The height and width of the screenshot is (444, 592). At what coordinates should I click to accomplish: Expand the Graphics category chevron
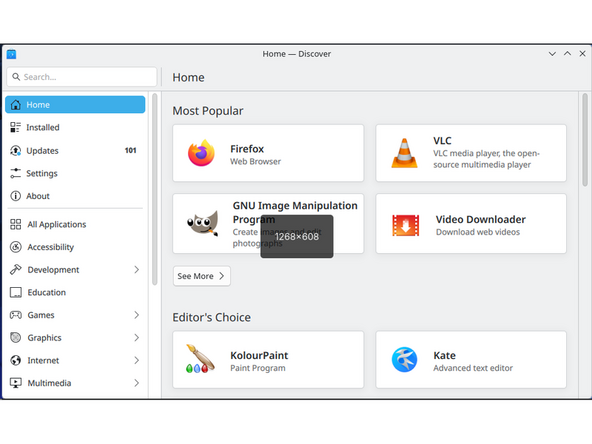coord(137,338)
